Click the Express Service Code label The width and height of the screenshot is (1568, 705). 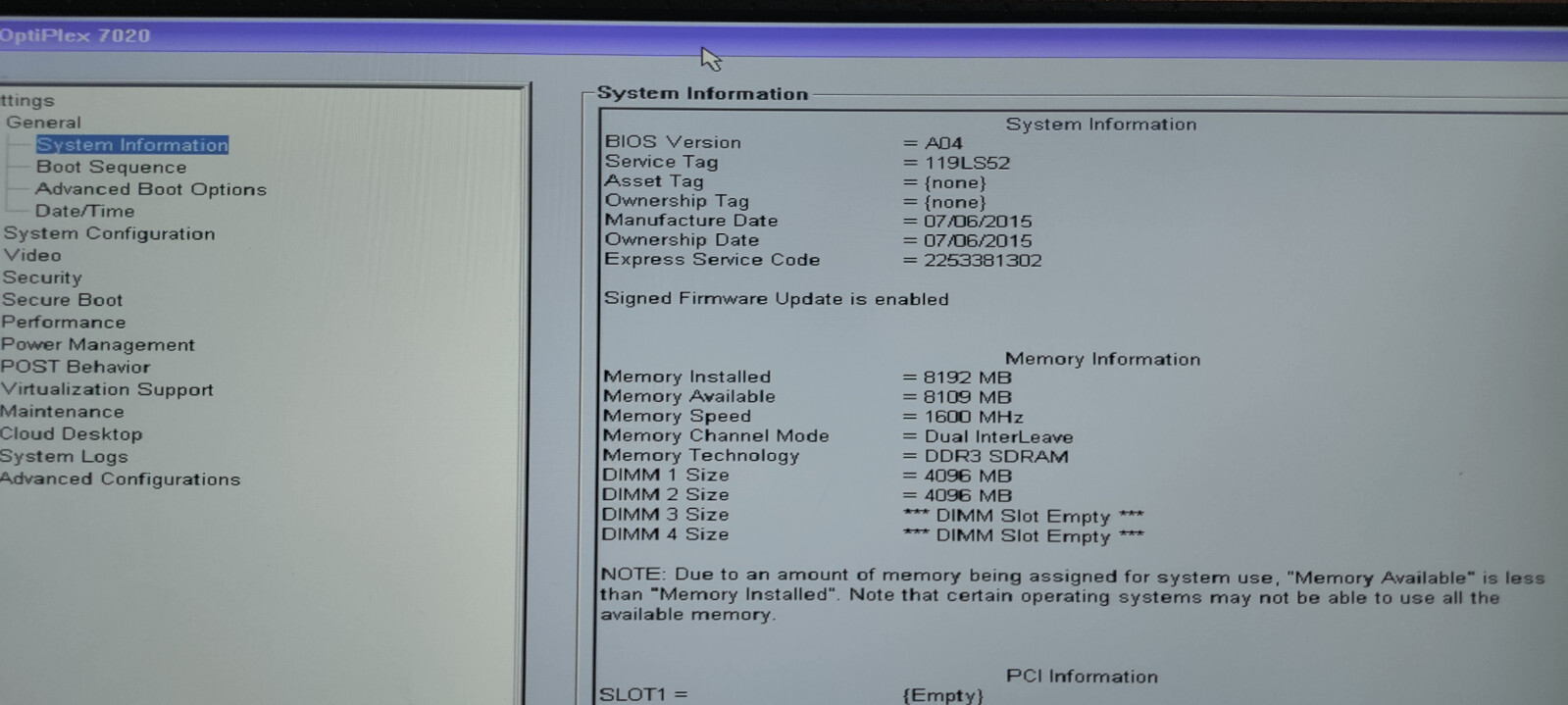click(x=712, y=260)
